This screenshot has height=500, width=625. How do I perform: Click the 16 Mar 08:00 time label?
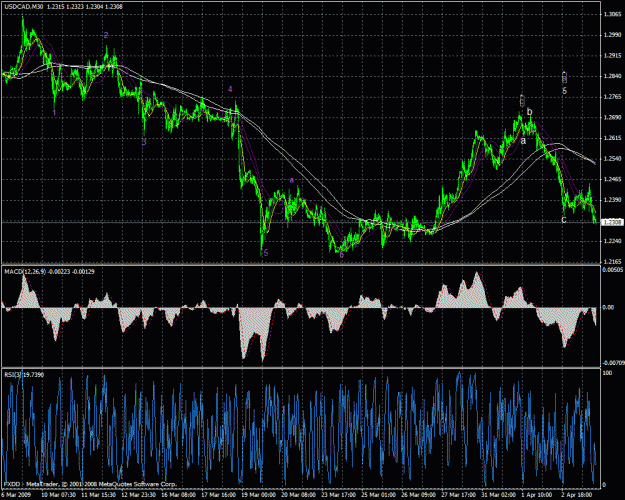click(x=177, y=494)
